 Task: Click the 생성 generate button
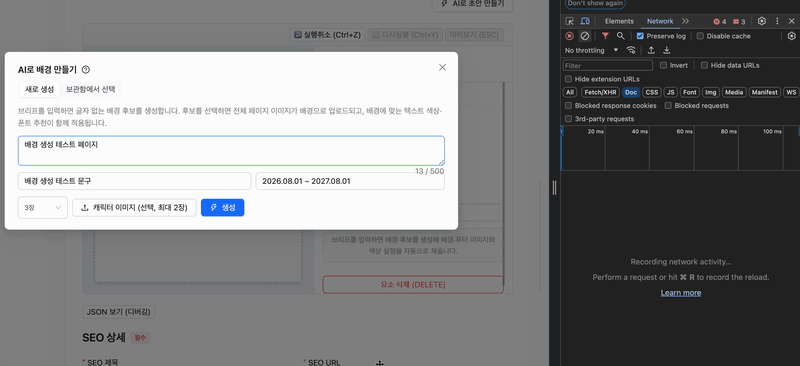[x=222, y=207]
